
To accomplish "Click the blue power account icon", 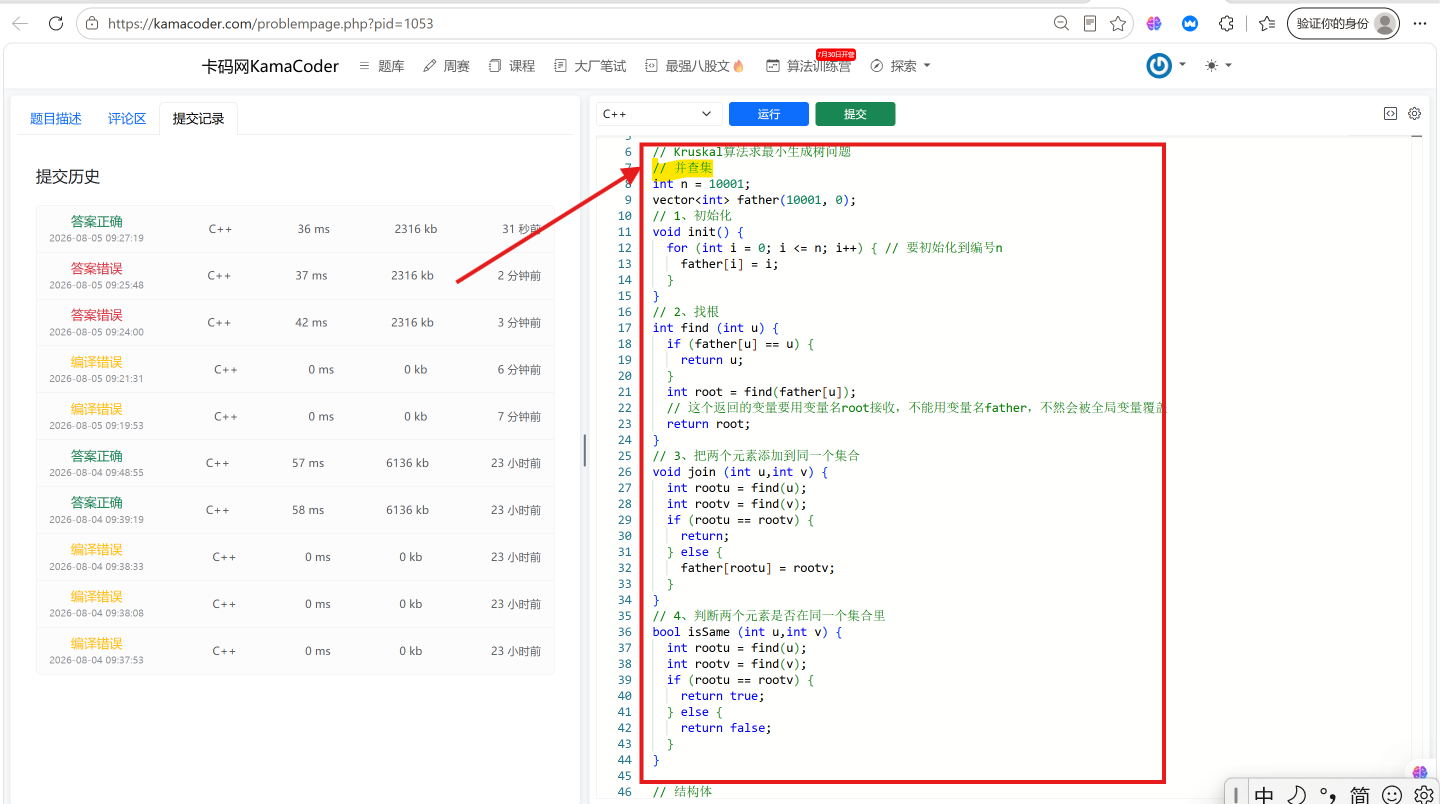I will 1159,66.
